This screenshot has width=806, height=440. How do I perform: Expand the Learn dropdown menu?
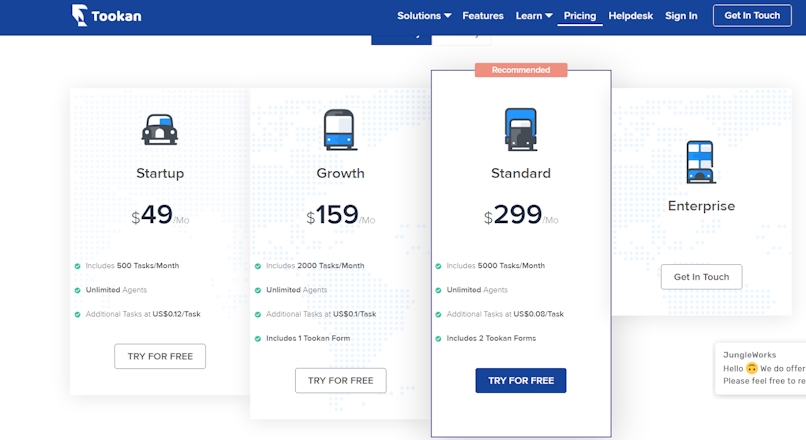534,16
